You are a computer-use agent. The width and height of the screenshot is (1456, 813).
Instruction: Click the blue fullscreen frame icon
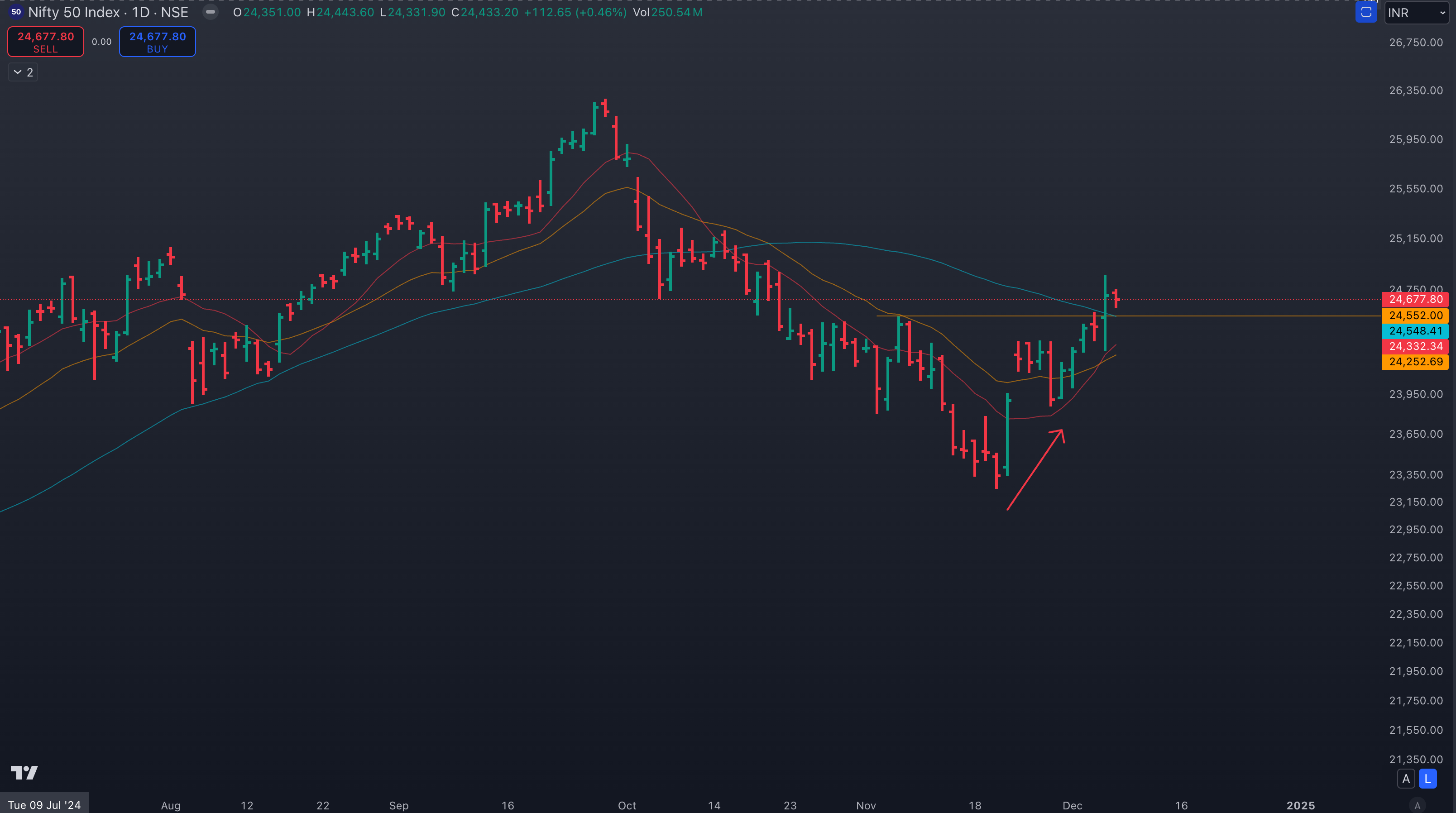point(1365,12)
